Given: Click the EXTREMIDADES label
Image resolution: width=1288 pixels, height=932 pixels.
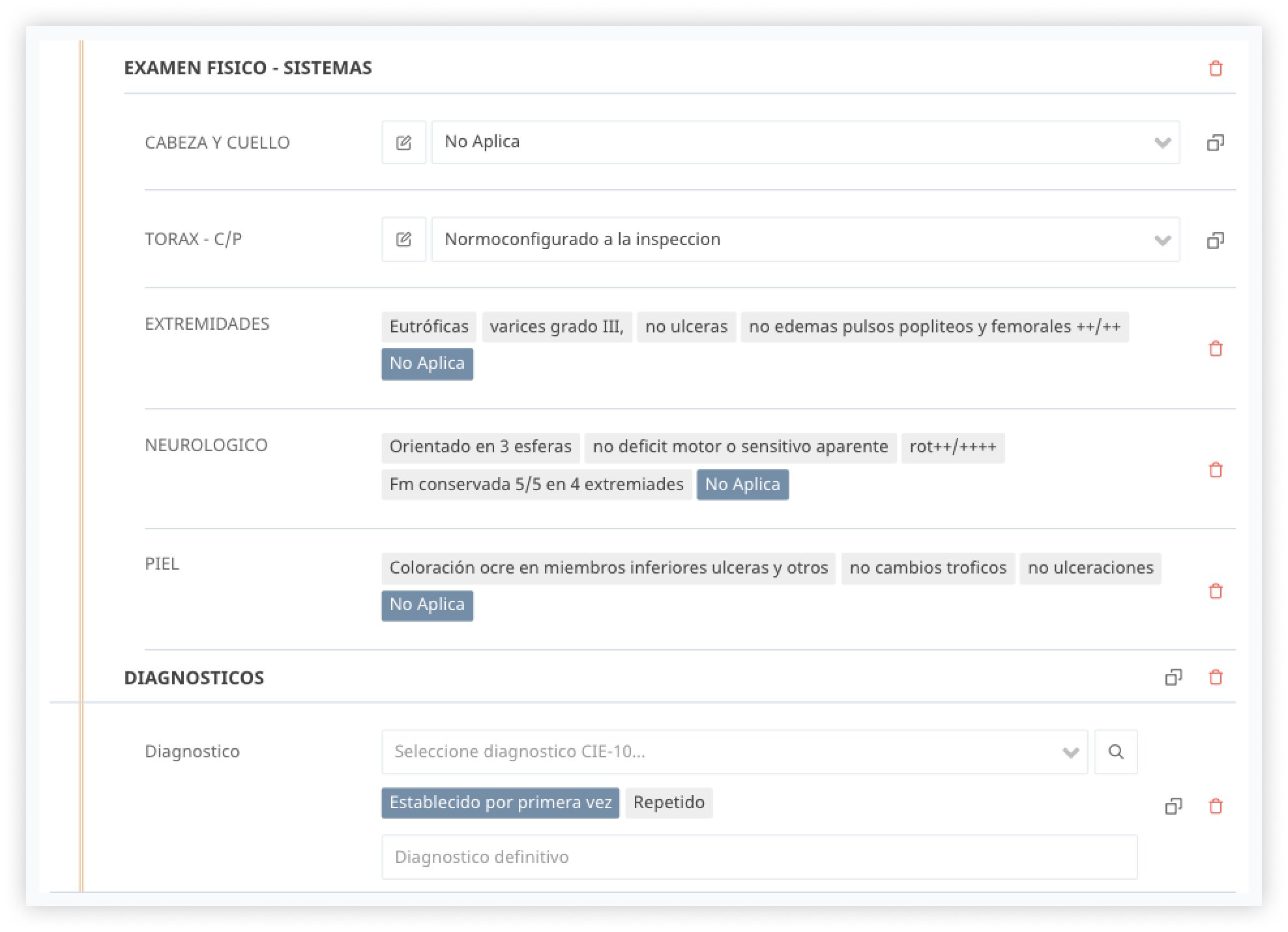Looking at the screenshot, I should point(207,324).
